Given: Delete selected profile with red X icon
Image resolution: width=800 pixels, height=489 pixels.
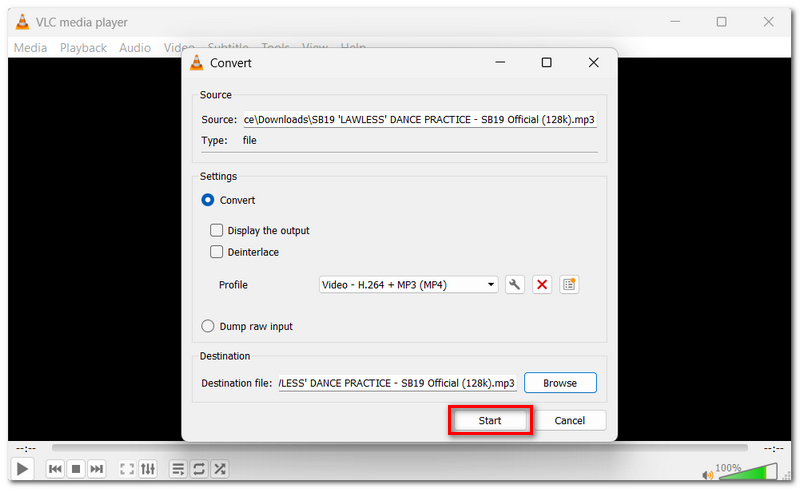Looking at the screenshot, I should 542,284.
